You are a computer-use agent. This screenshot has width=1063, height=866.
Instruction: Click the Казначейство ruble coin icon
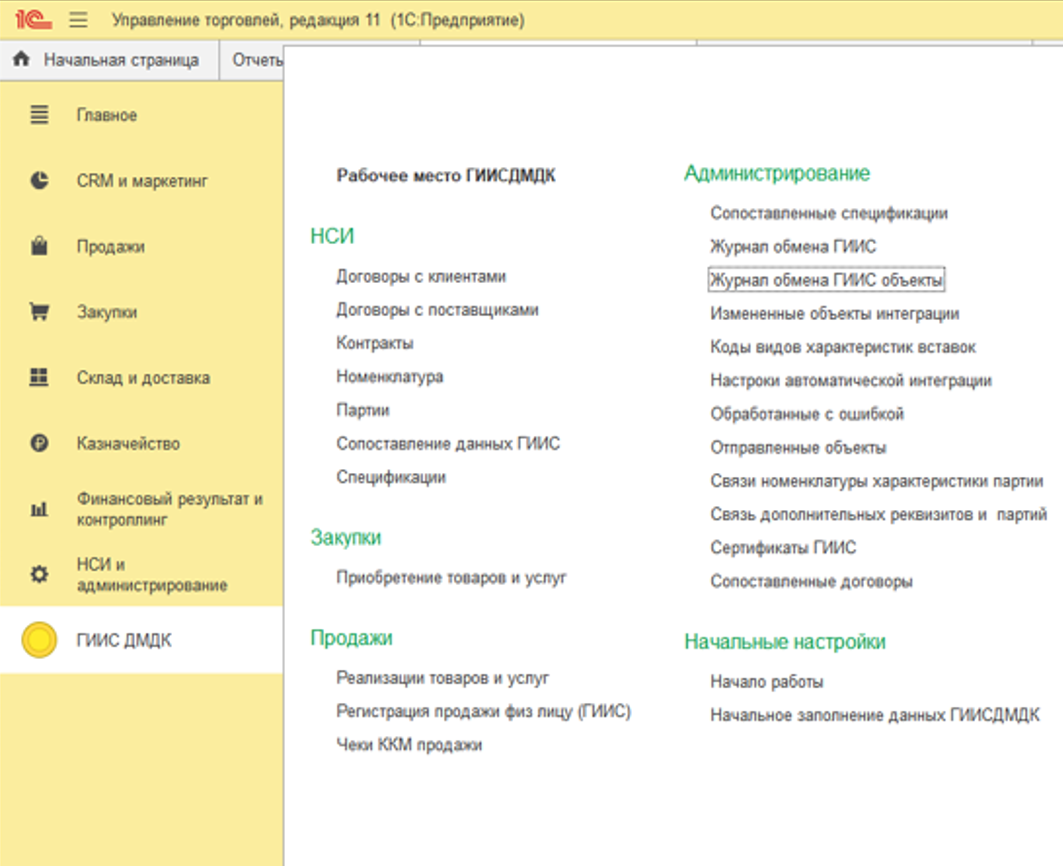39,443
